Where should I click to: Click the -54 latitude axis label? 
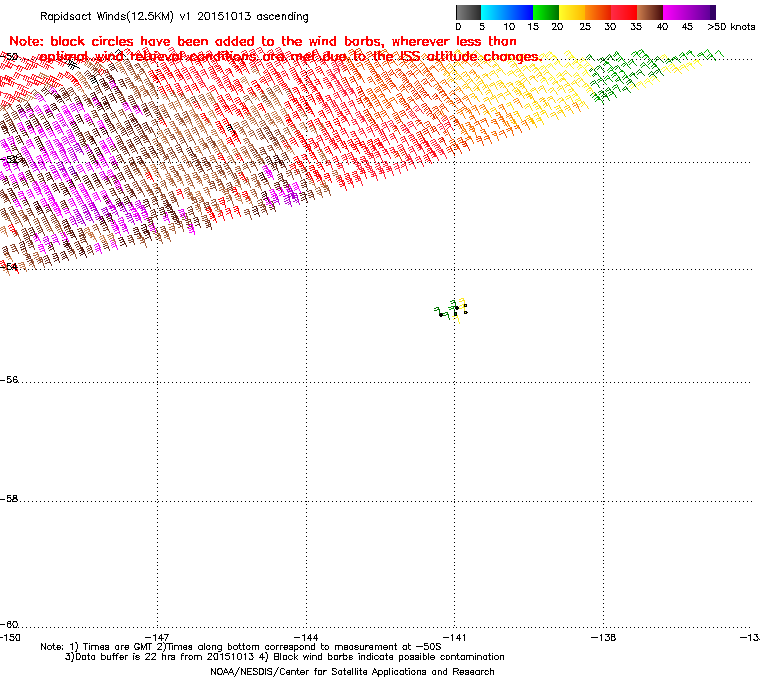9,267
